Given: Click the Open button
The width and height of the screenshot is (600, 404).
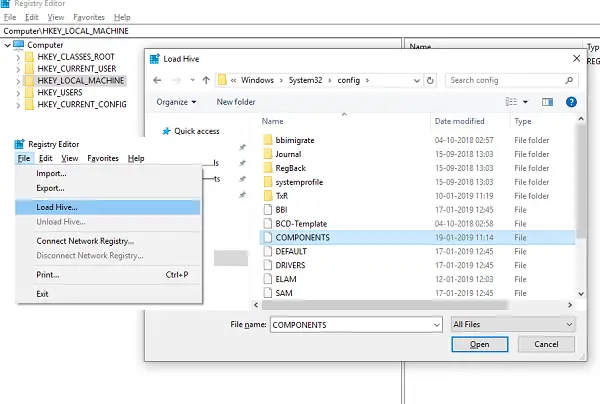Looking at the screenshot, I should click(480, 344).
